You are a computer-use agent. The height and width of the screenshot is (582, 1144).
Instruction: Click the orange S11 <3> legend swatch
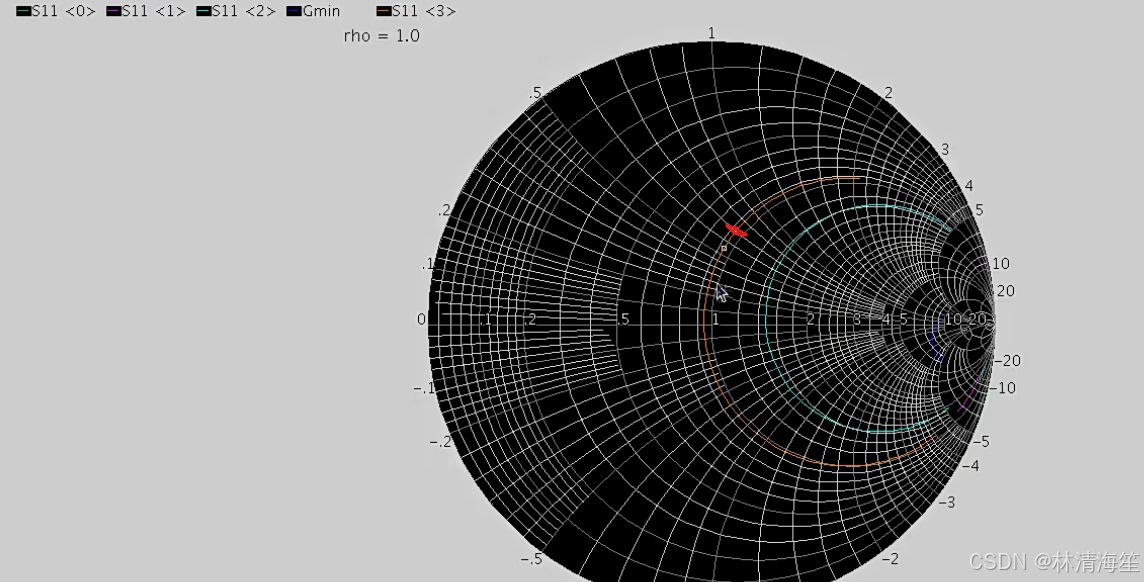coord(384,12)
